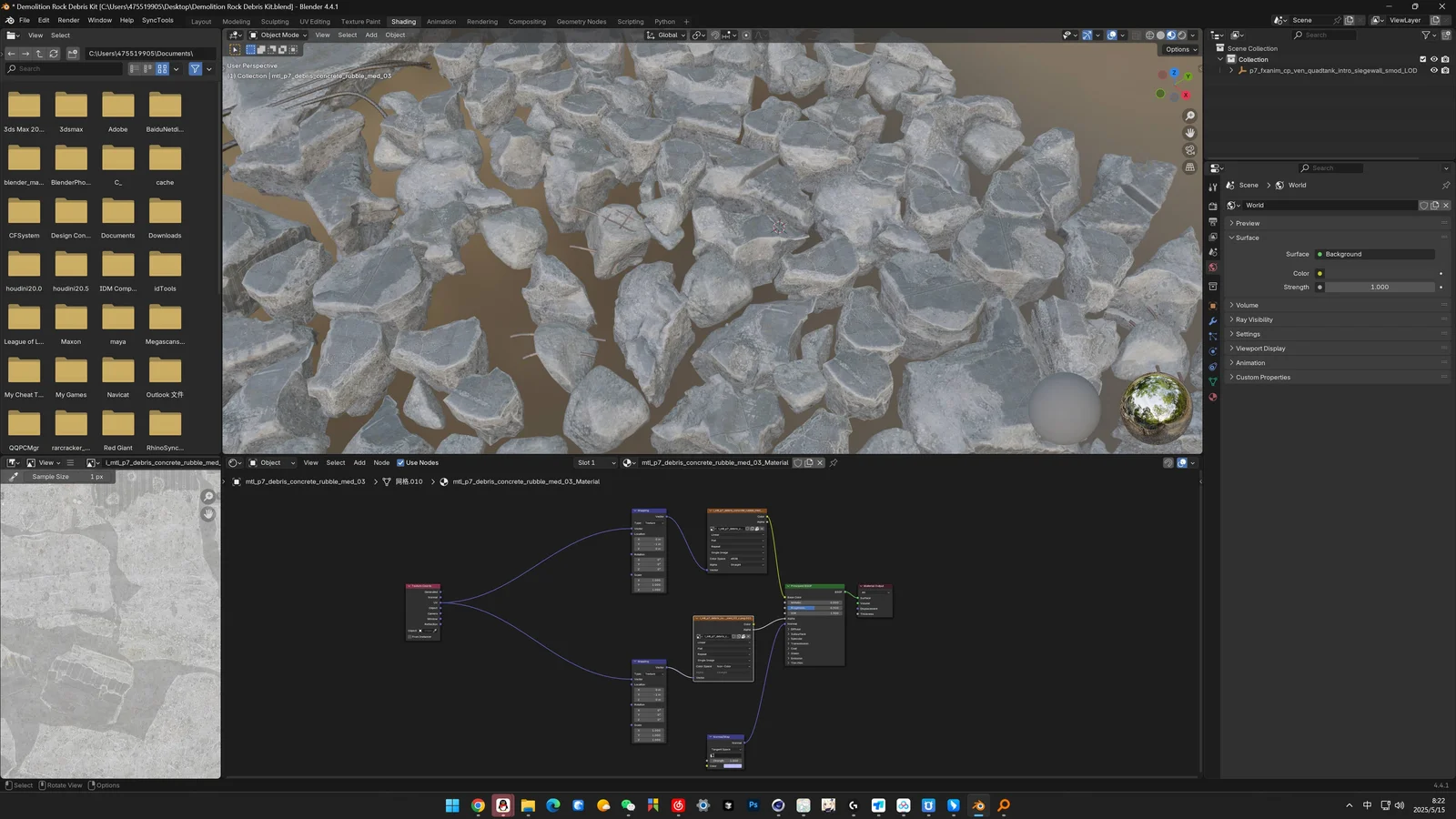Viewport: 1456px width, 819px height.
Task: Open the Global transform orientation dropdown
Action: coord(667,35)
